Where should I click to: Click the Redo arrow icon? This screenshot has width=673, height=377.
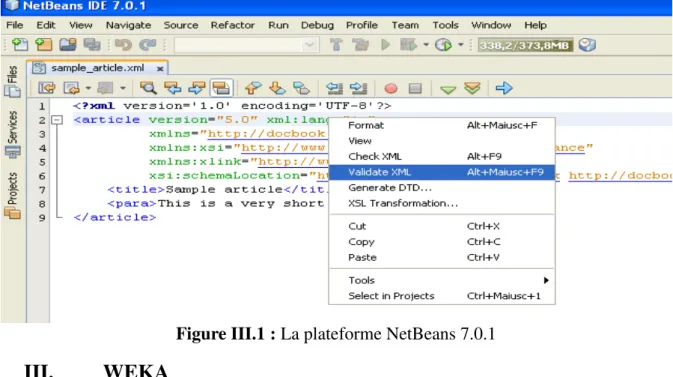[148, 45]
